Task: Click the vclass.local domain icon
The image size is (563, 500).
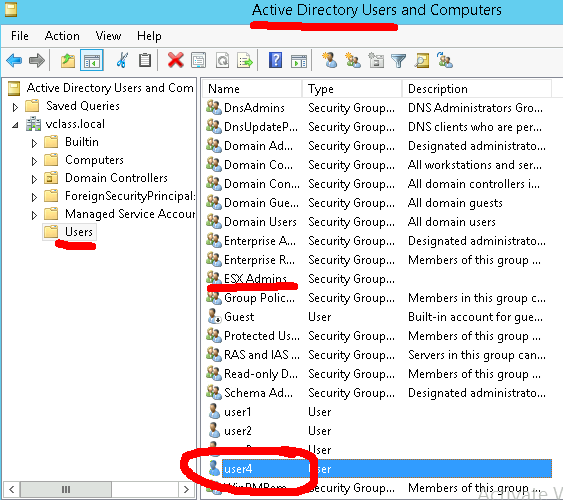Action: (x=33, y=124)
